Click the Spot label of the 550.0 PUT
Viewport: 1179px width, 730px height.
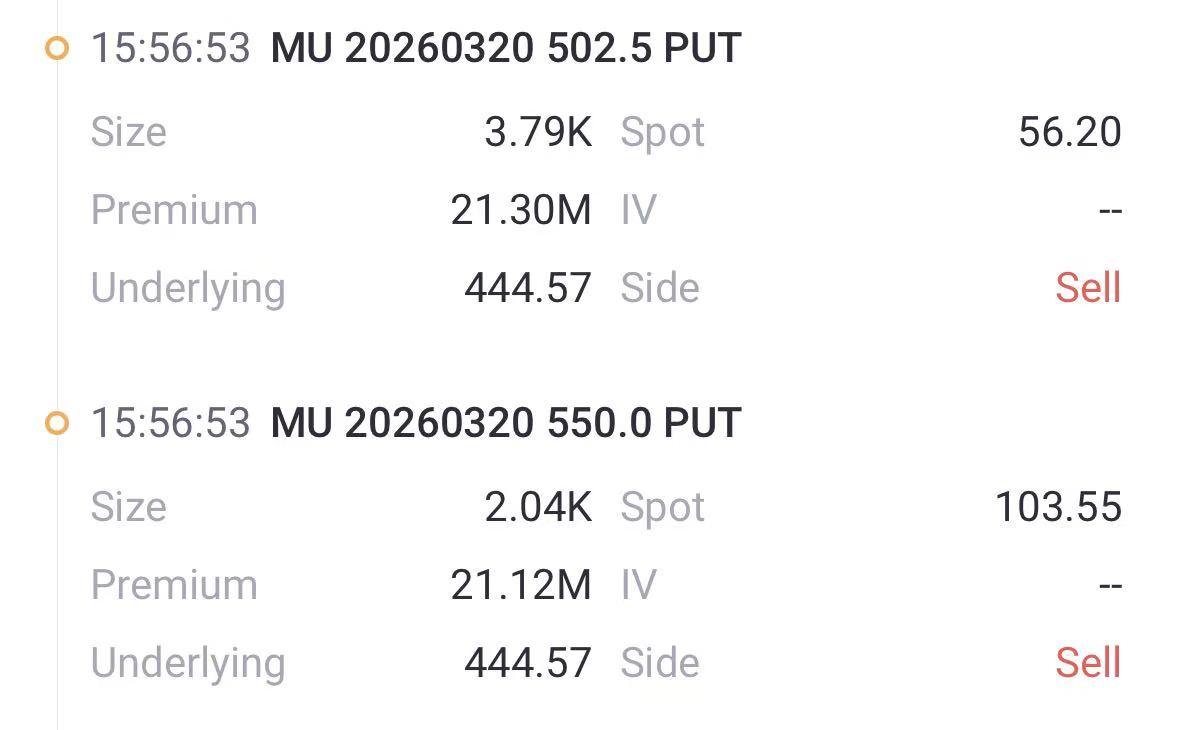(x=662, y=507)
